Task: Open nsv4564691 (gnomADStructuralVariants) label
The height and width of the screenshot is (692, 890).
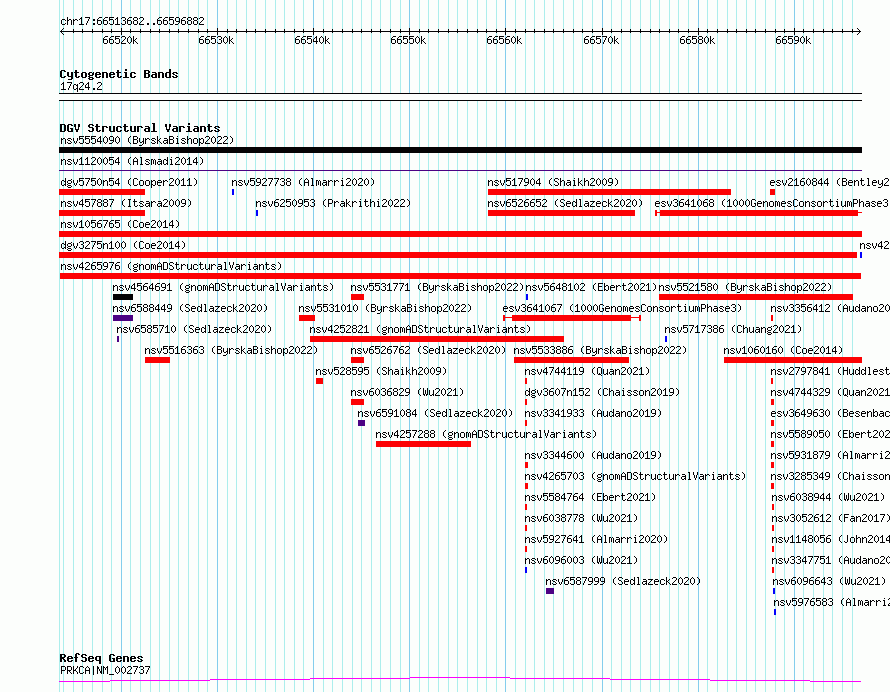Action: [223, 287]
